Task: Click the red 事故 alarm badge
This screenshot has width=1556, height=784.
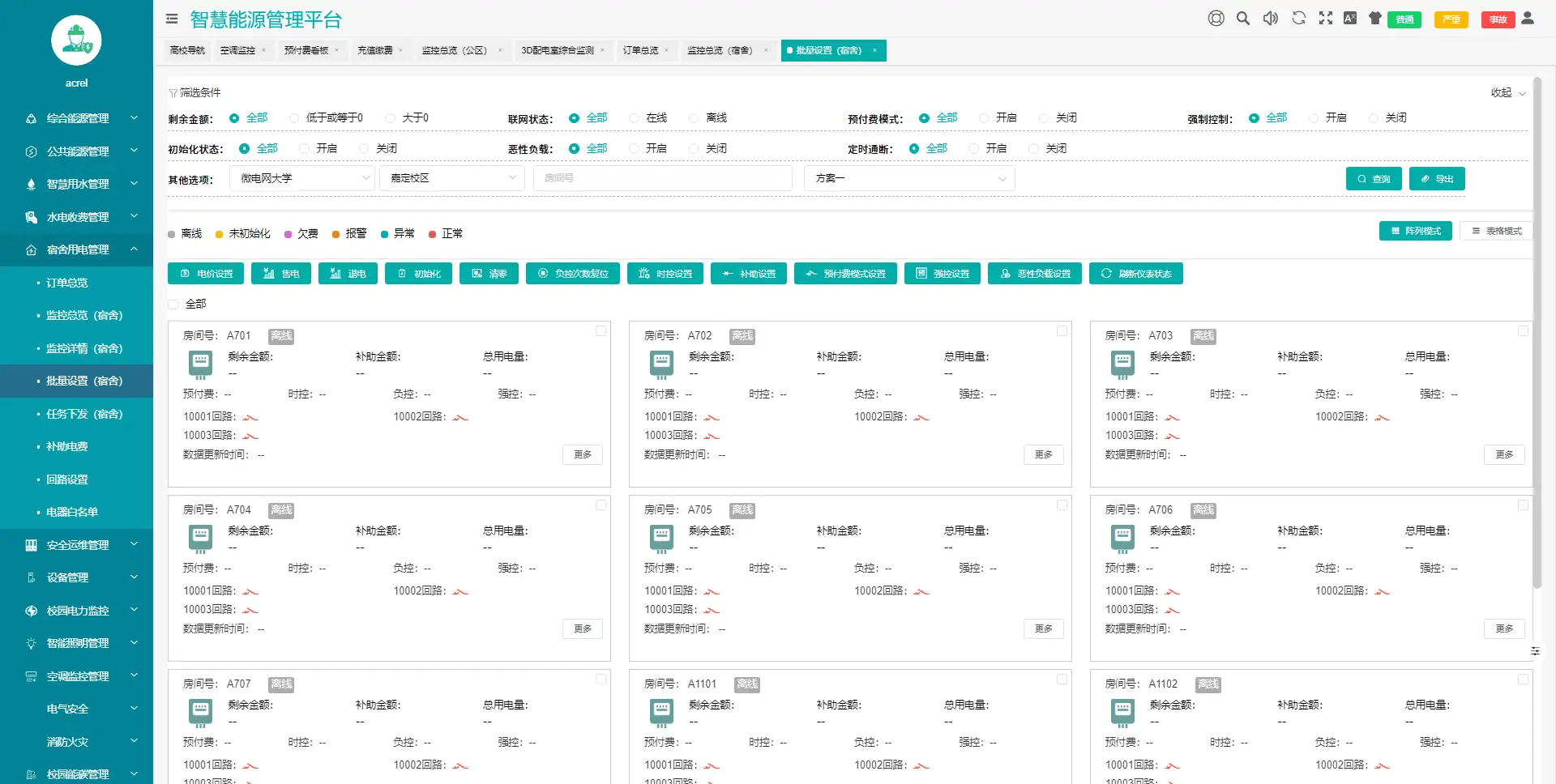Action: coord(1497,19)
